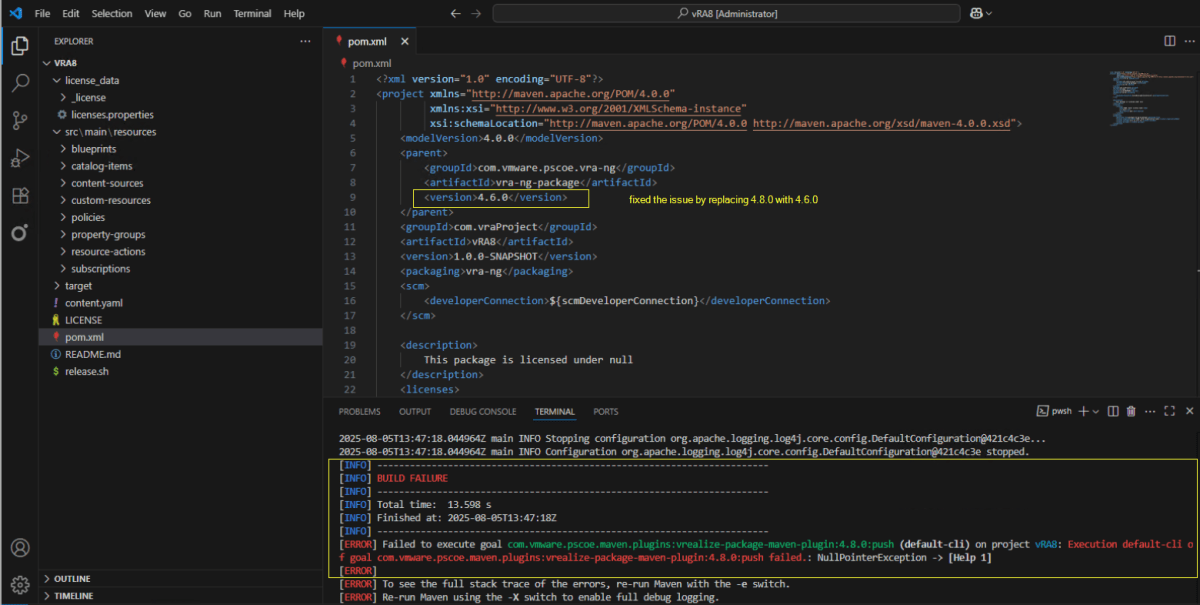Go forward using the navigation arrow
Screen dimensions: 1200x605
[477, 13]
